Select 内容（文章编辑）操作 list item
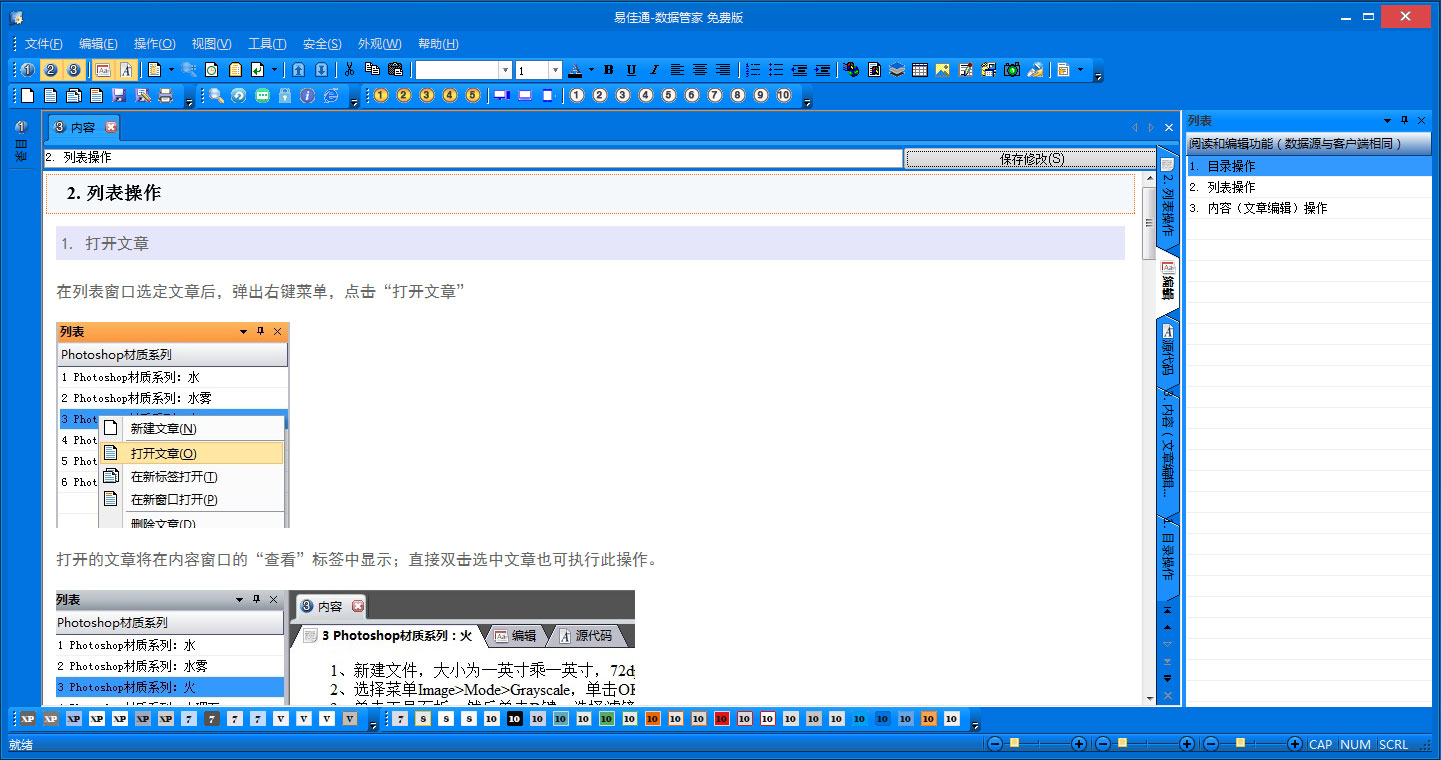 point(1309,208)
